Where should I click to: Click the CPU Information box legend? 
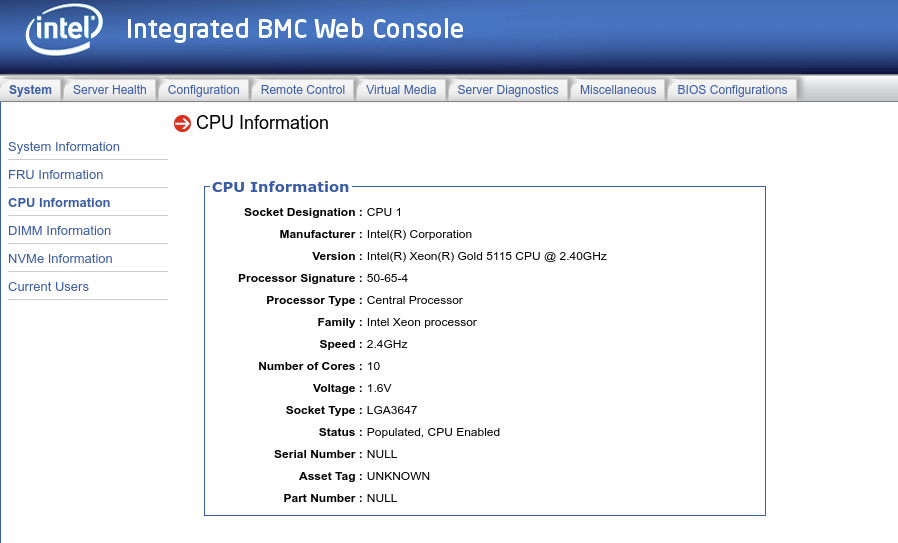click(280, 187)
